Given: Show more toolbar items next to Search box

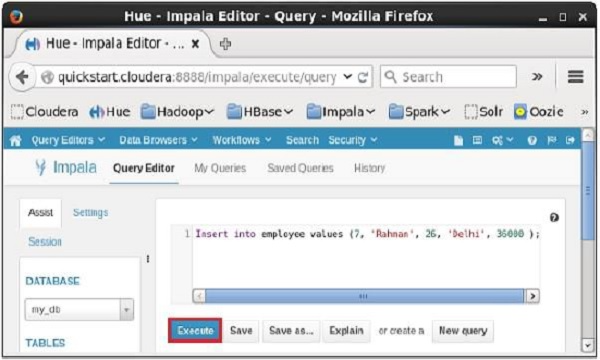Looking at the screenshot, I should [x=537, y=77].
